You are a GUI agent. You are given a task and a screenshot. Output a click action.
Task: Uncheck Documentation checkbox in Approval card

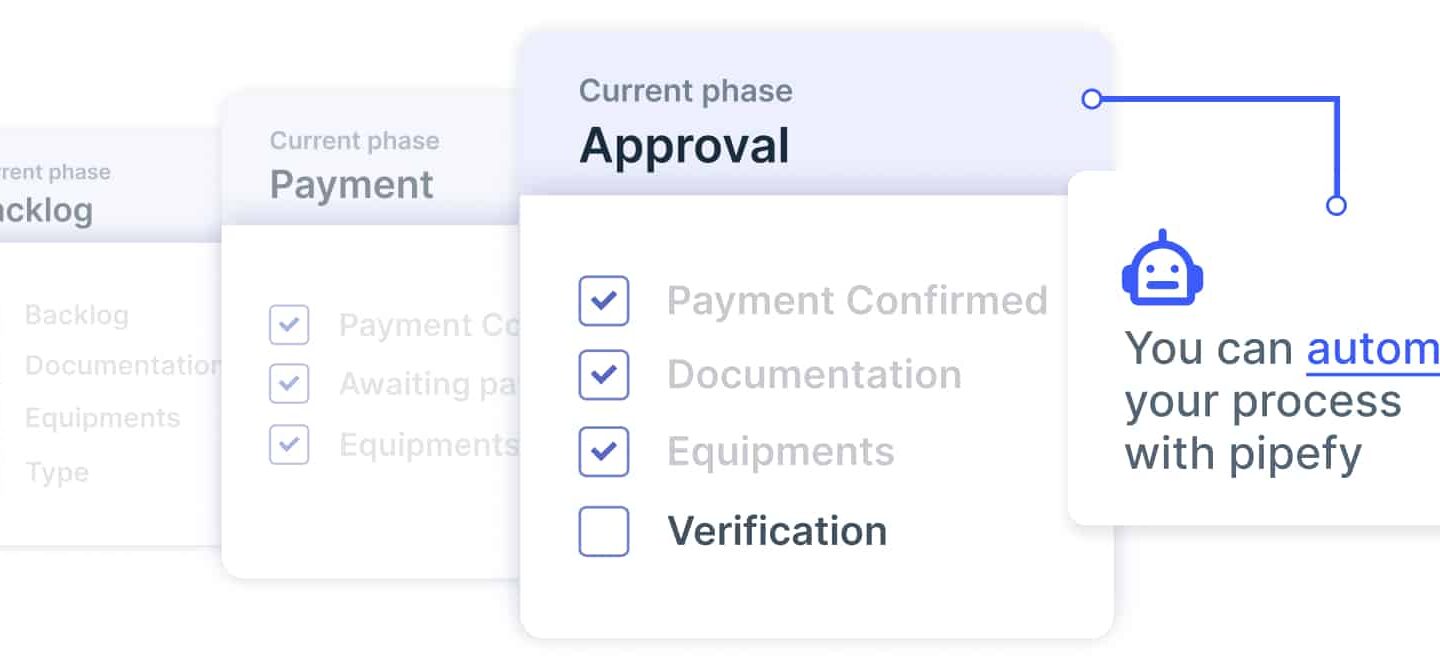[604, 375]
